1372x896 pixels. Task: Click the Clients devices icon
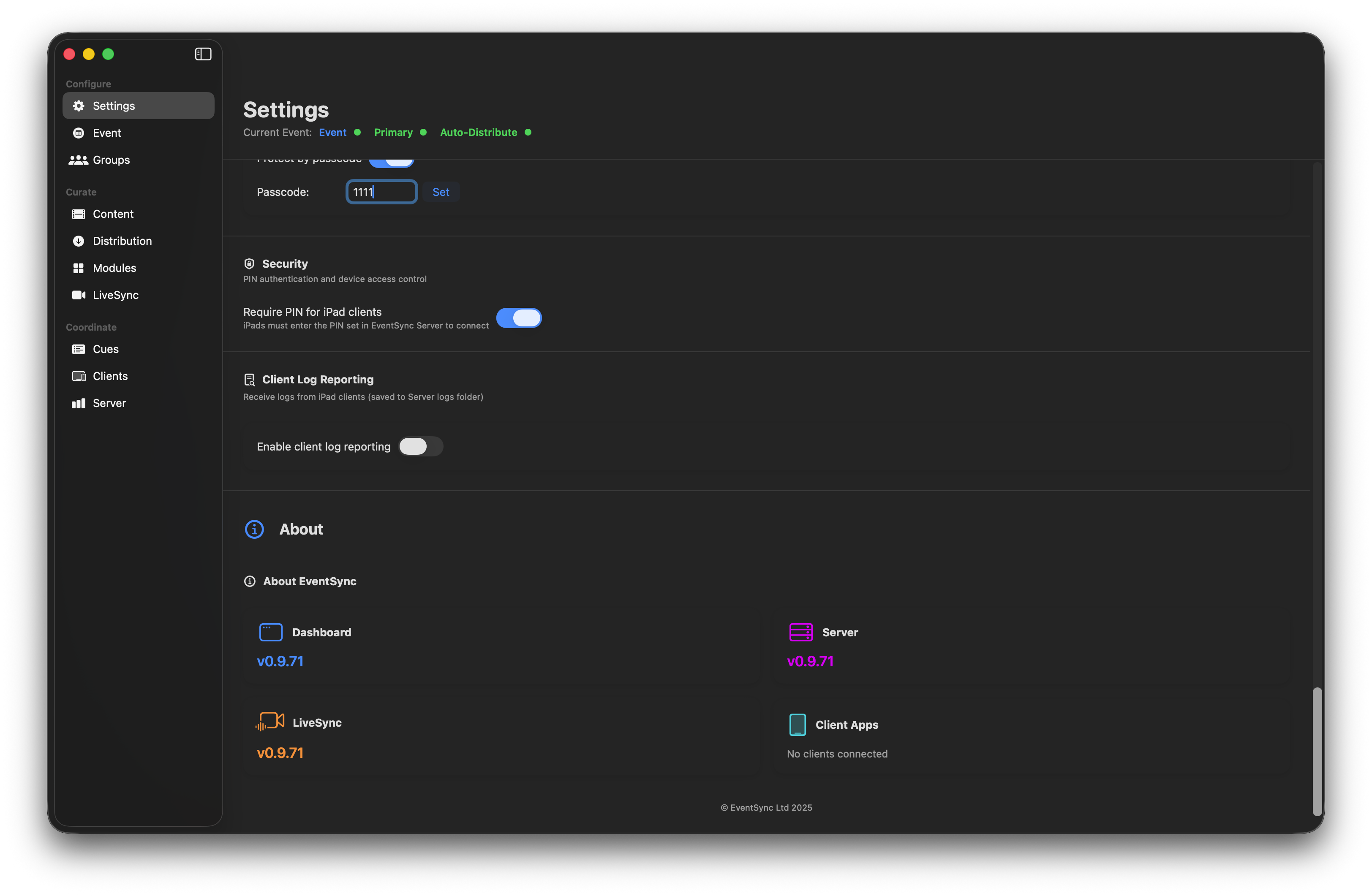pyautogui.click(x=79, y=376)
